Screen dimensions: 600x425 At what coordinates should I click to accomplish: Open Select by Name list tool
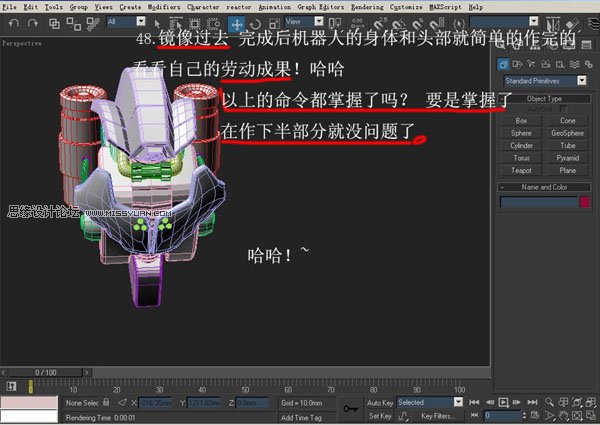pos(176,24)
